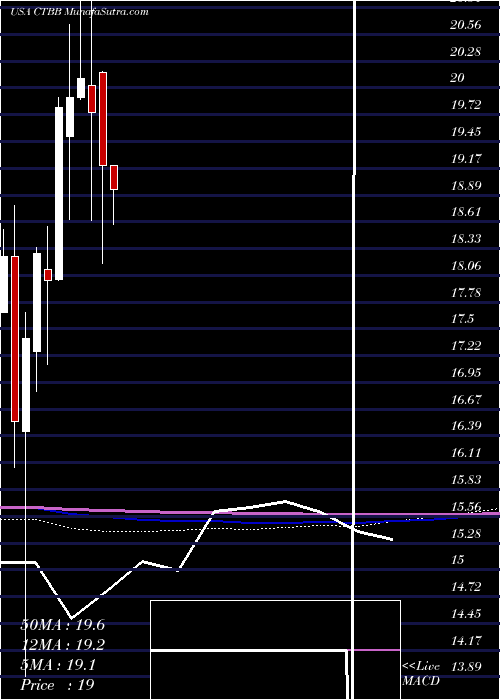500x700 pixels.
Task: Click the 18.61 price axis label
Action: (466, 212)
